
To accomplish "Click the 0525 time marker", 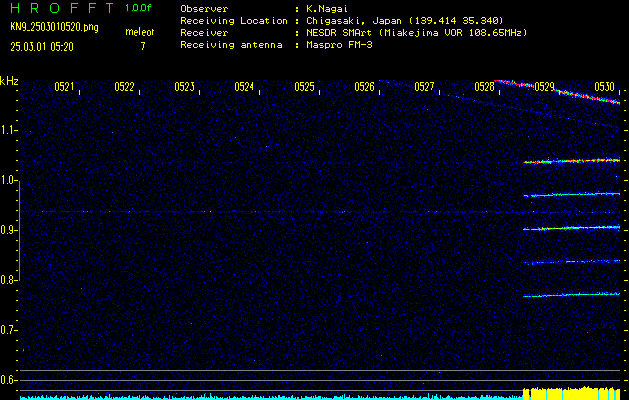I will coord(304,87).
